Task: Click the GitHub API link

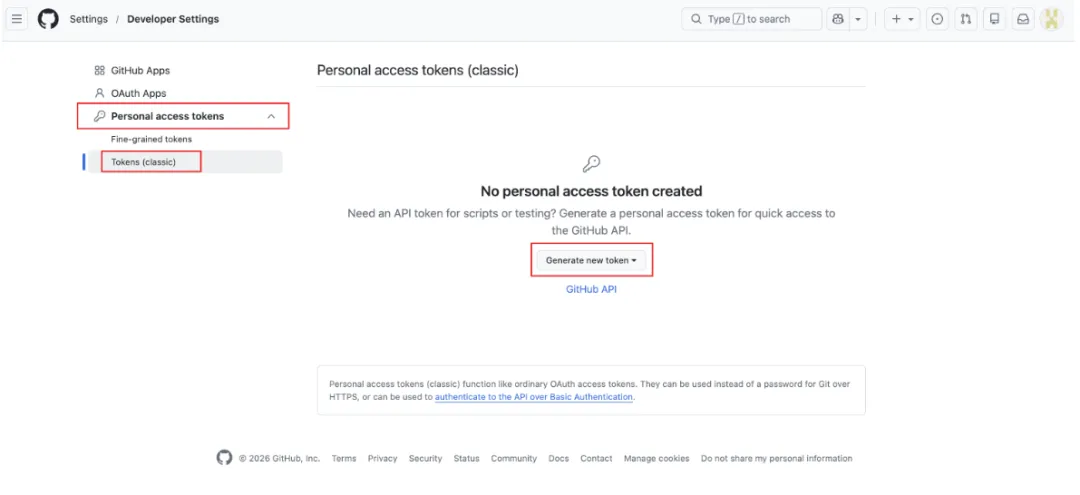Action: coord(591,289)
